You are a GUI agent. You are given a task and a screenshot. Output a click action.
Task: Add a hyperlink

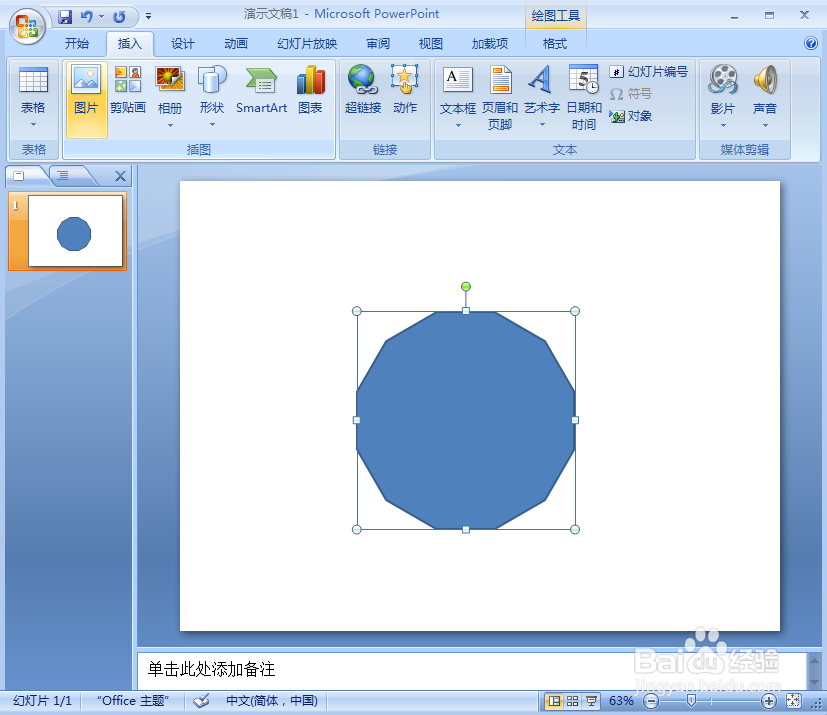(363, 90)
